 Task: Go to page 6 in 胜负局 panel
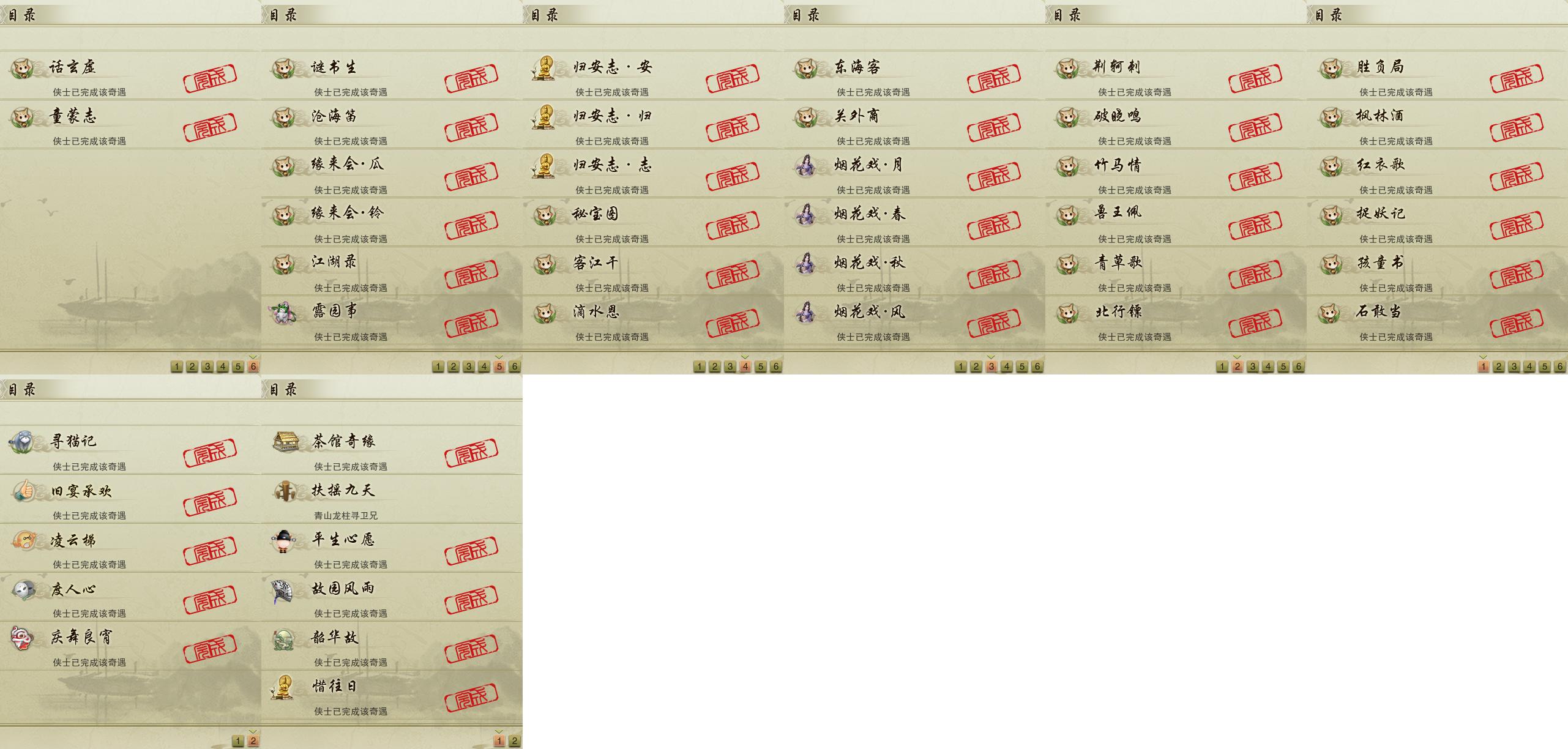click(1560, 367)
